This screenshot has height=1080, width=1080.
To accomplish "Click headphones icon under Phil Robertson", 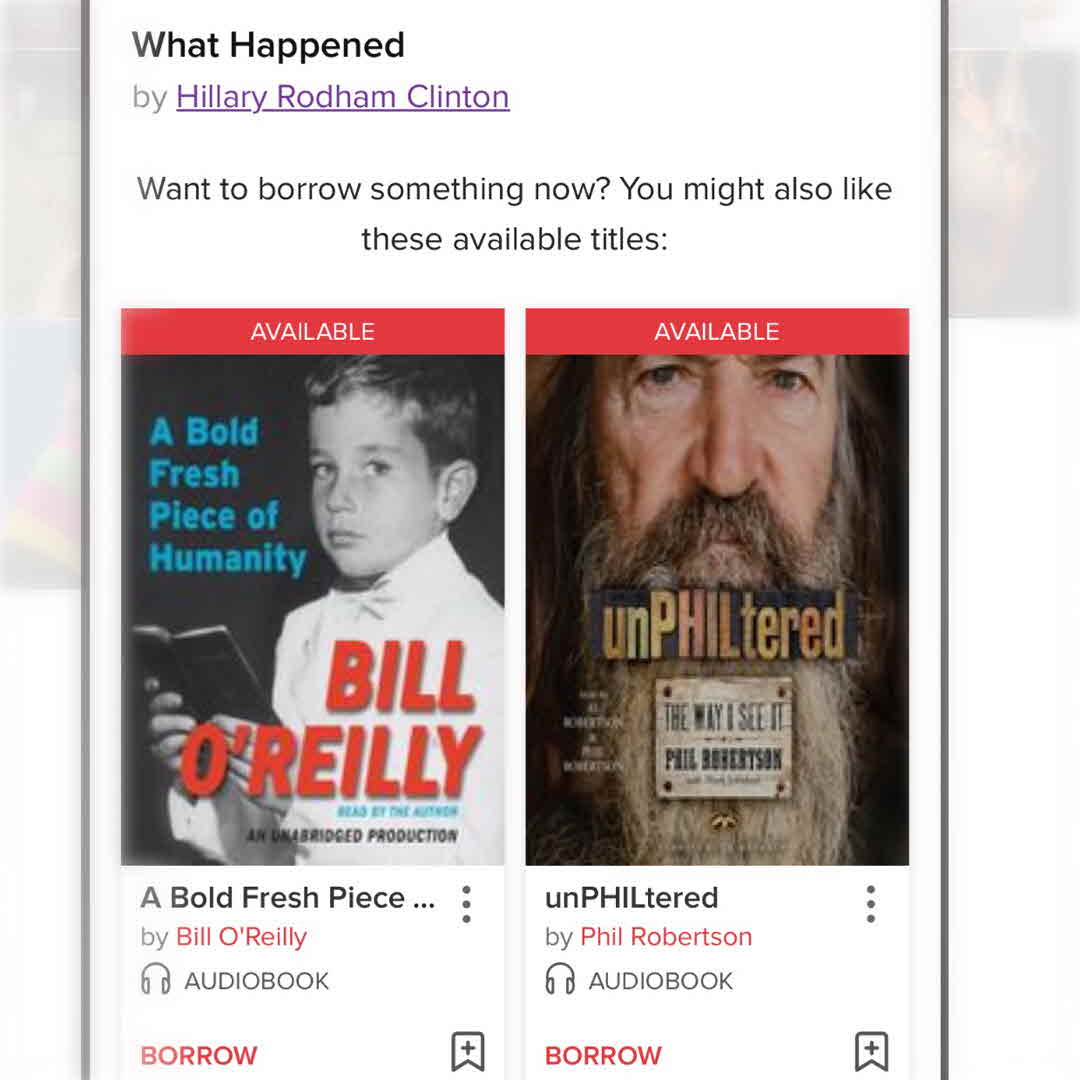I will tap(560, 979).
